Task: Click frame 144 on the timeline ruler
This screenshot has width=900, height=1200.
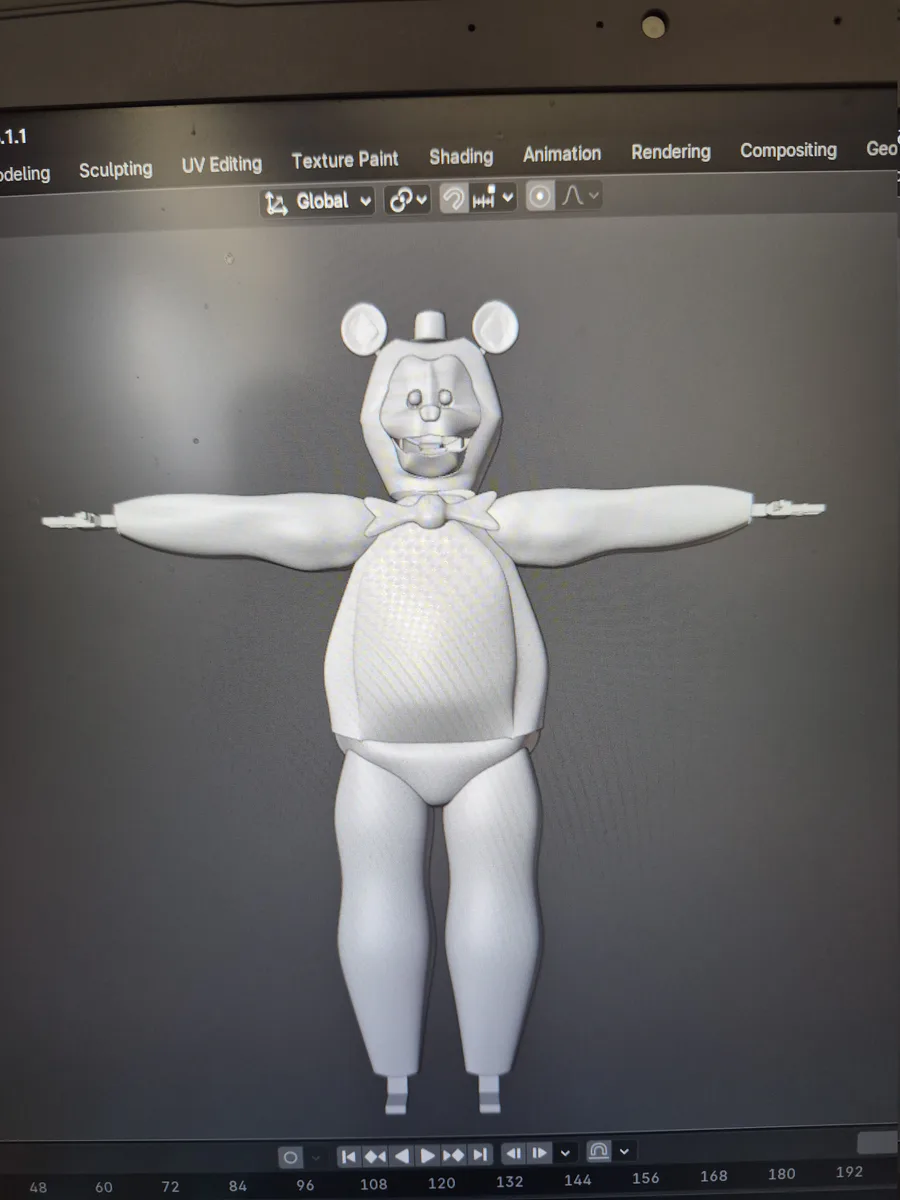Action: [x=577, y=1181]
